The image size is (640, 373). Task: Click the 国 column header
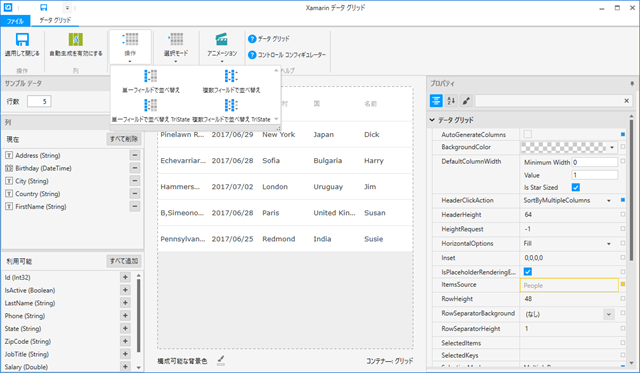pos(316,104)
